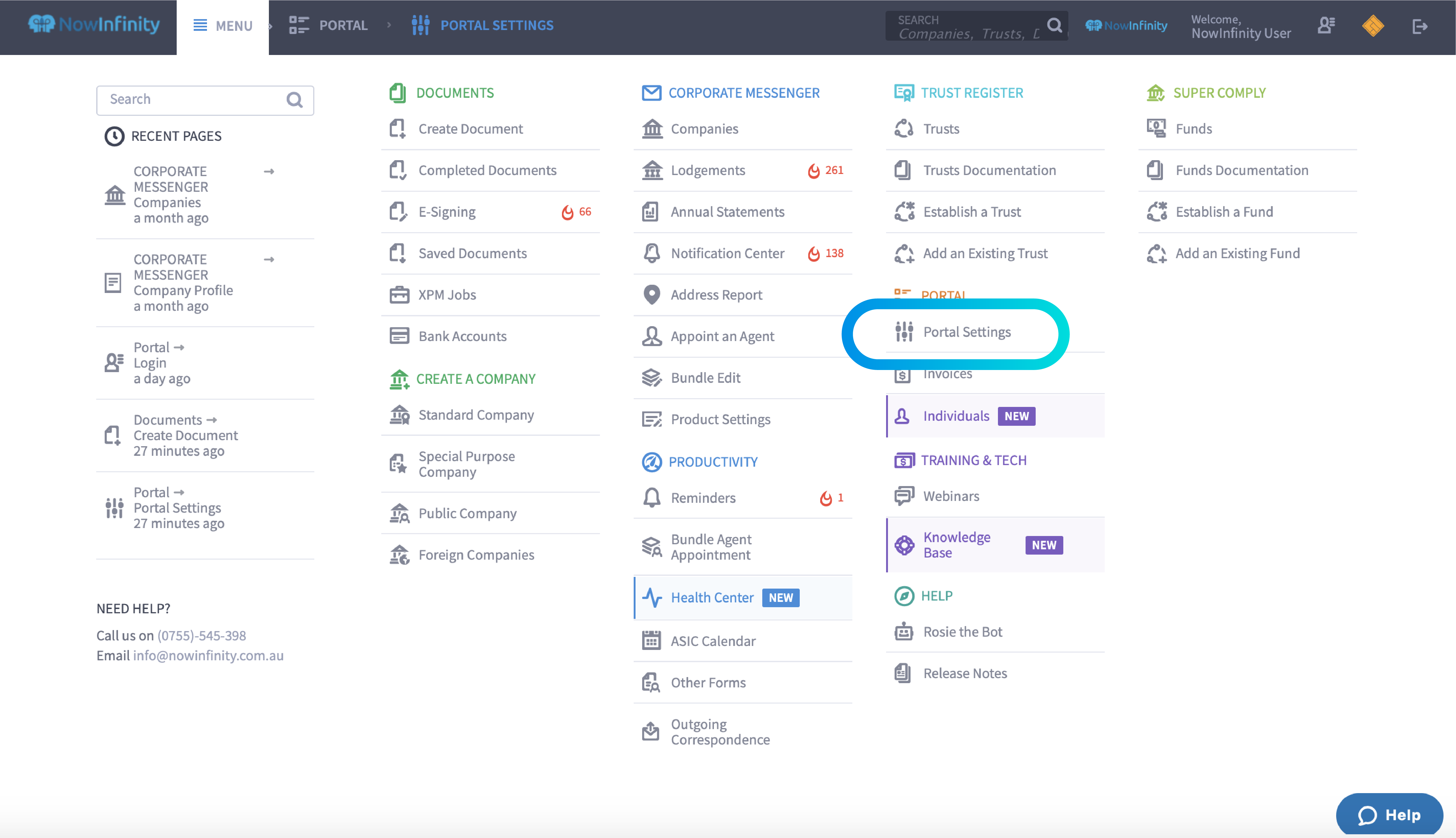Click the logout icon in header
The image size is (1456, 838).
pos(1420,27)
